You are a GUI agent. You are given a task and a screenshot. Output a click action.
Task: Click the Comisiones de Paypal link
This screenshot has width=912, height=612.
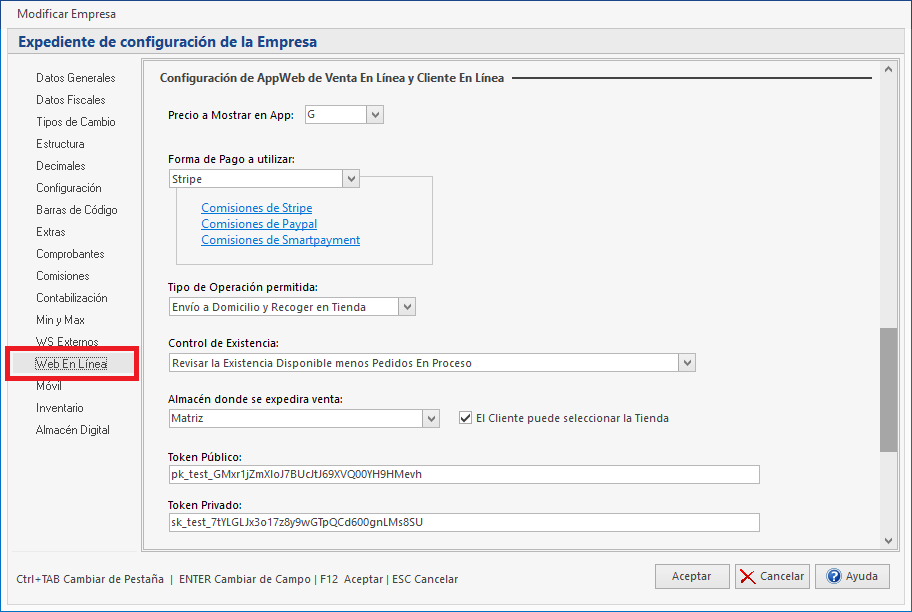point(259,224)
